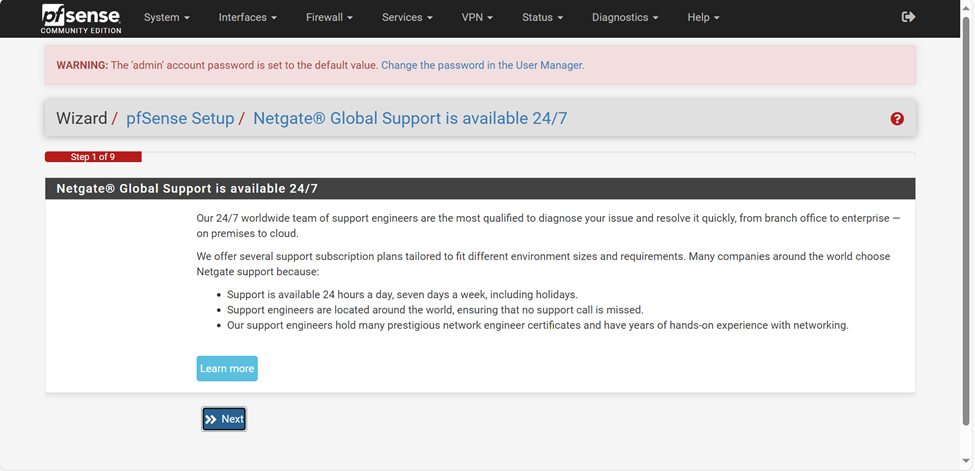Viewport: 975px width, 471px height.
Task: Expand the System dropdown menu
Action: pyautogui.click(x=166, y=18)
